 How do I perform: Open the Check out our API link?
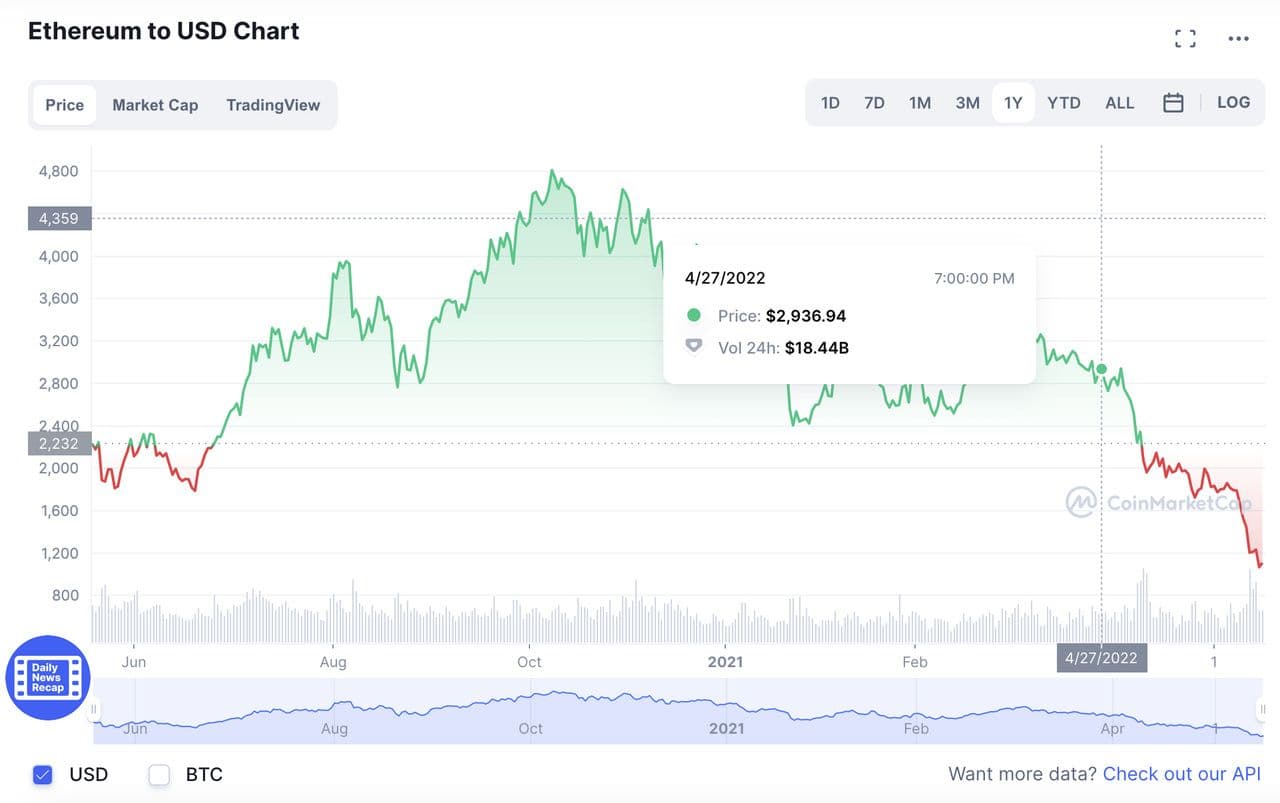click(1181, 774)
